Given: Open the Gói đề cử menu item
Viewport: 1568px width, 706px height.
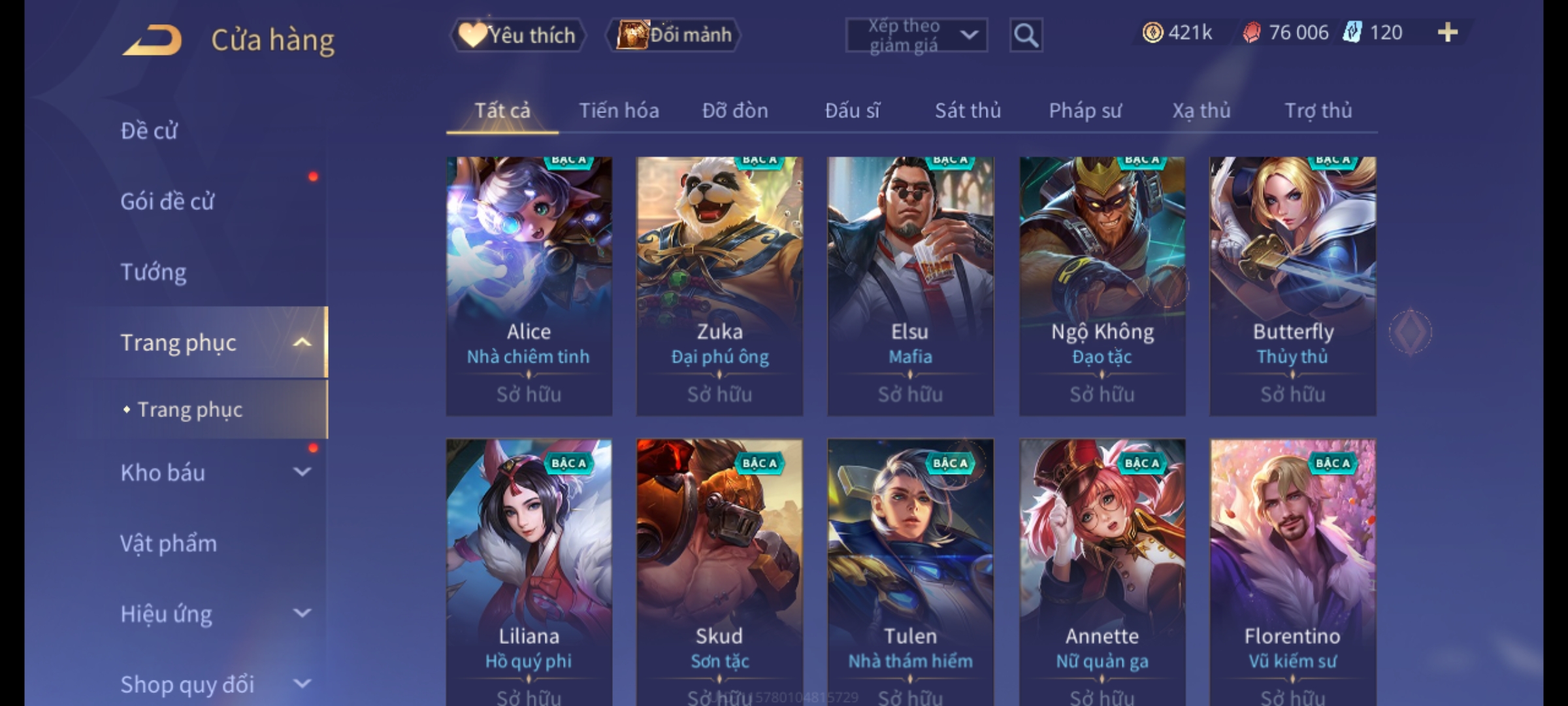Looking at the screenshot, I should pyautogui.click(x=167, y=201).
